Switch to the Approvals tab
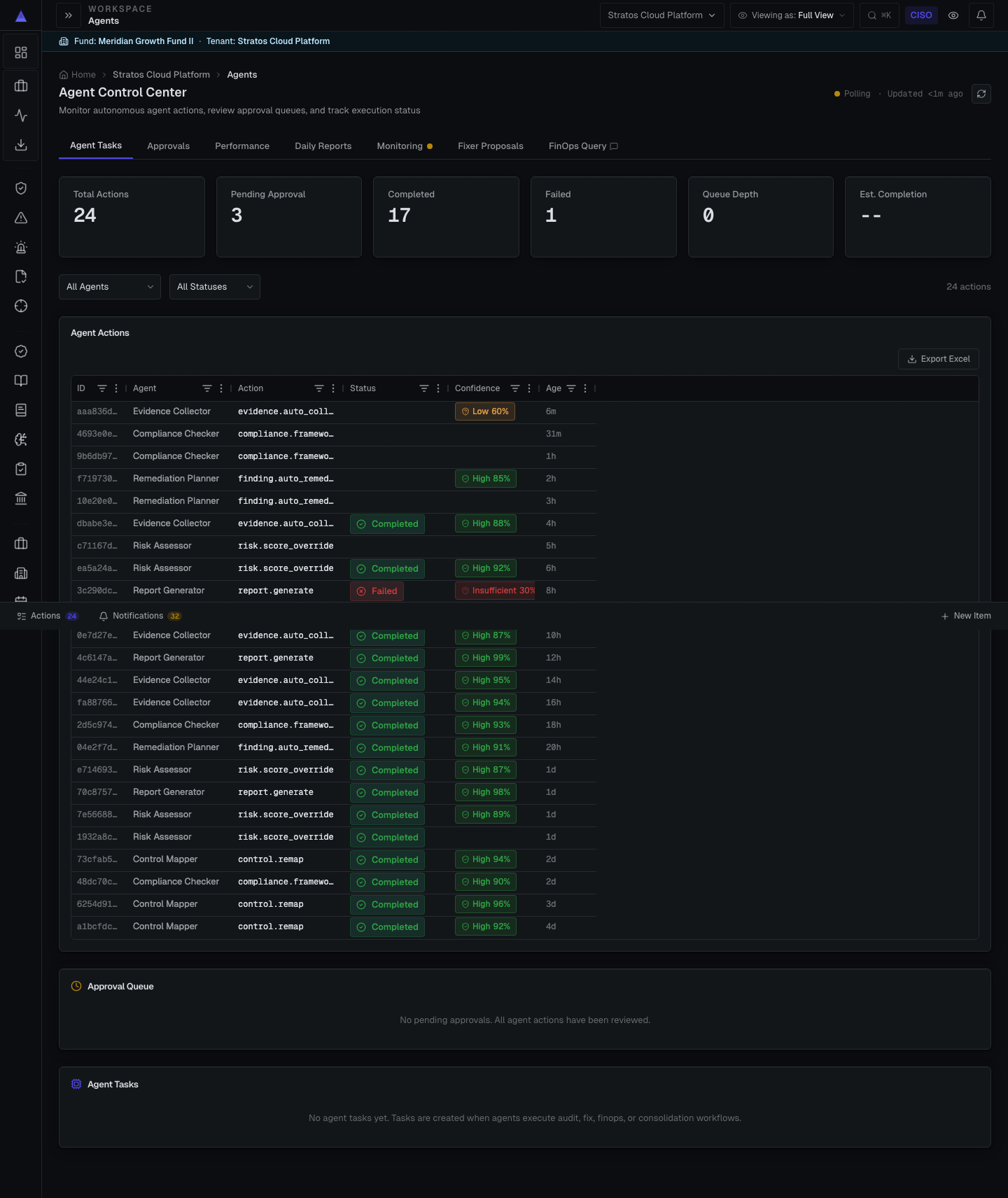1008x1198 pixels. click(168, 146)
